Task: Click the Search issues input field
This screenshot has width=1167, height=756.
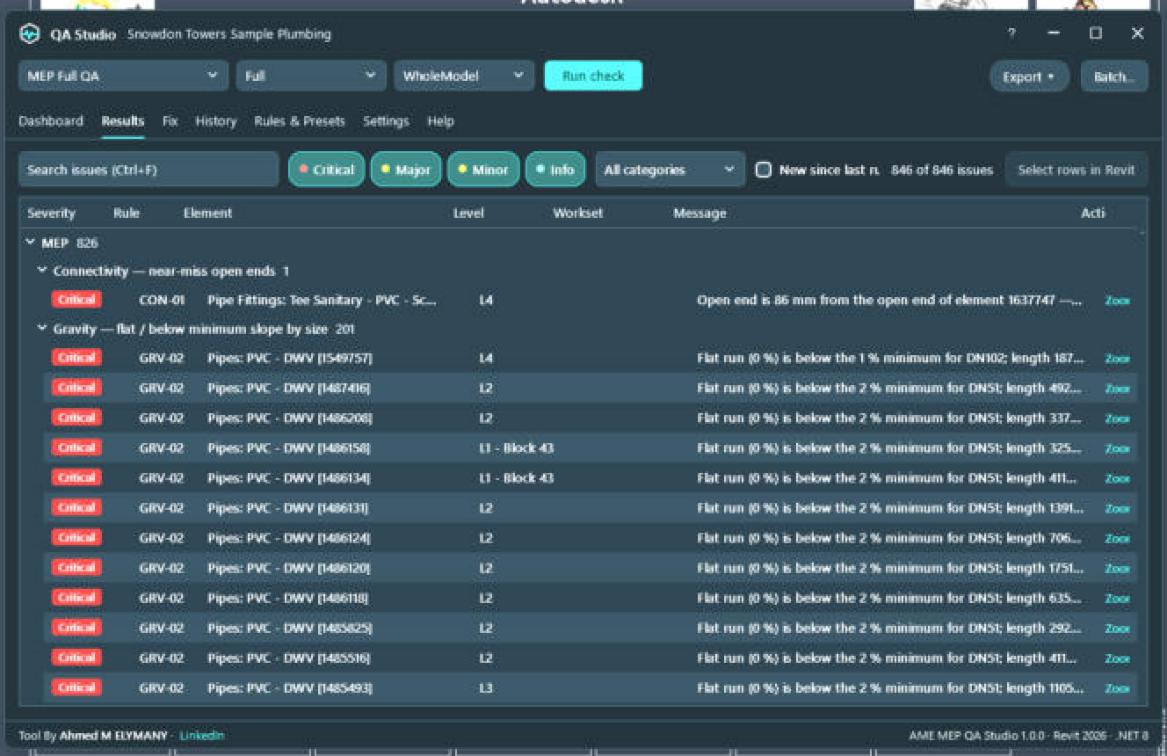Action: coord(149,170)
